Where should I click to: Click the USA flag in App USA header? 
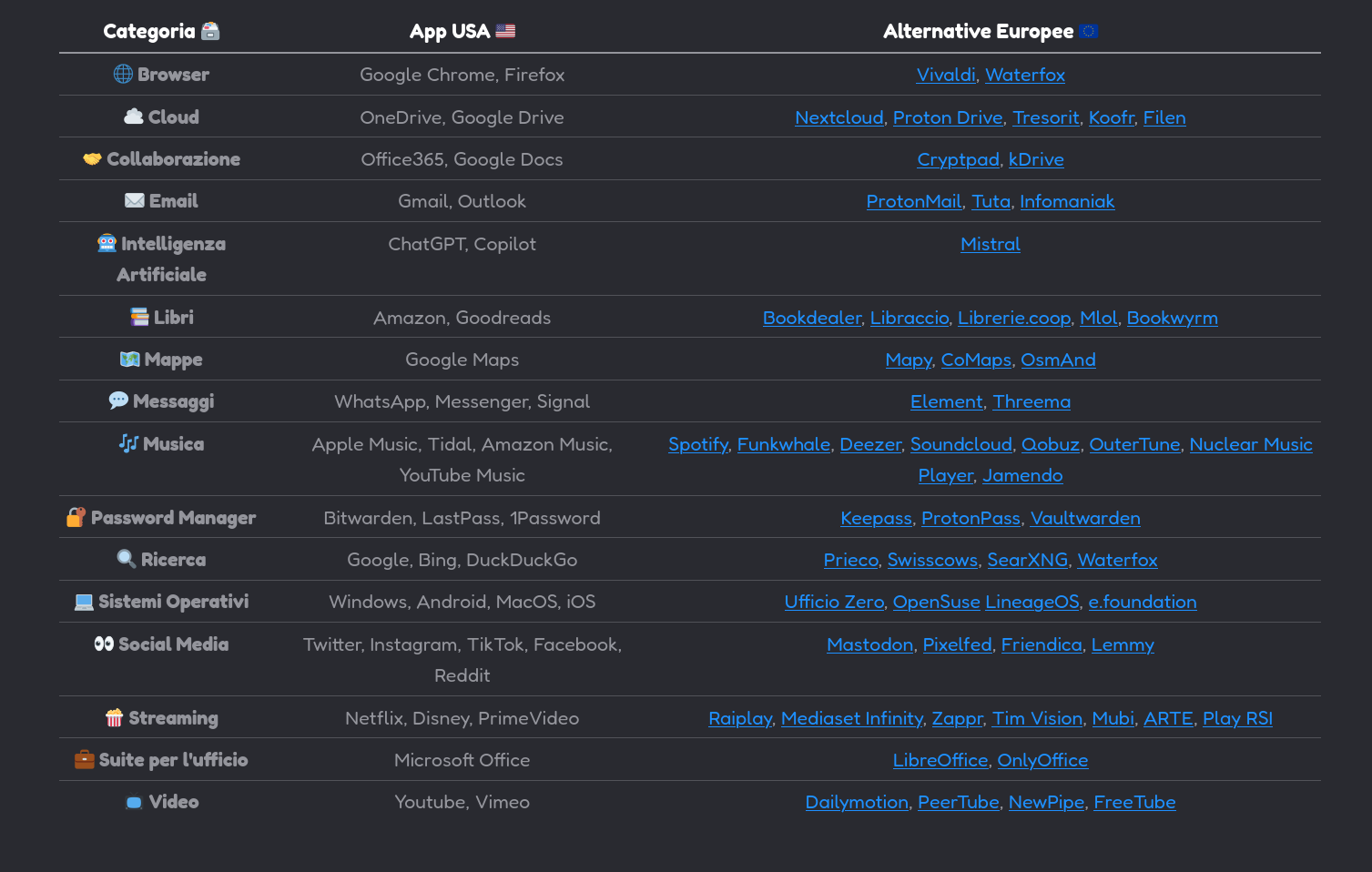pyautogui.click(x=505, y=31)
